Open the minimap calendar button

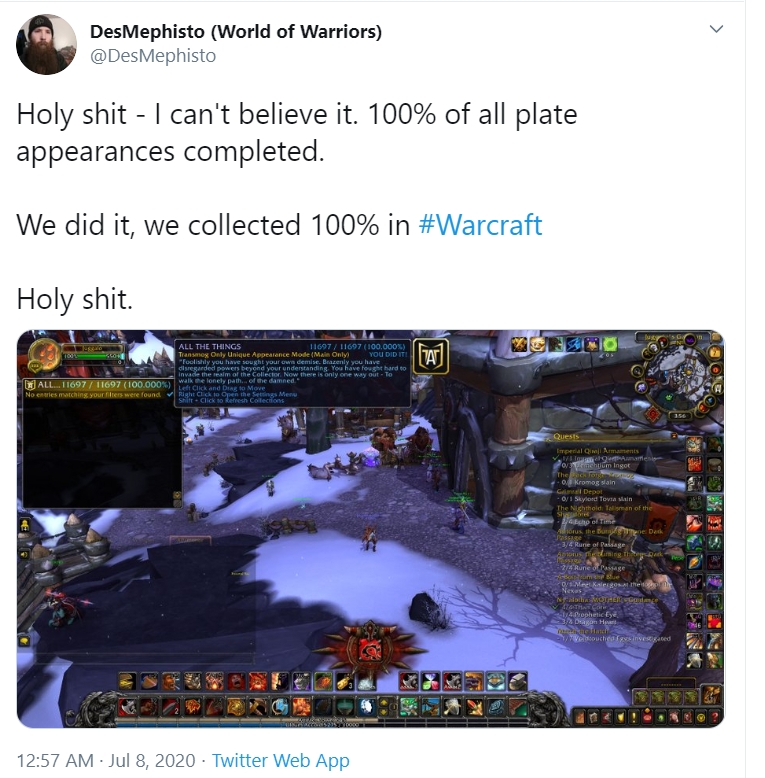tap(715, 352)
